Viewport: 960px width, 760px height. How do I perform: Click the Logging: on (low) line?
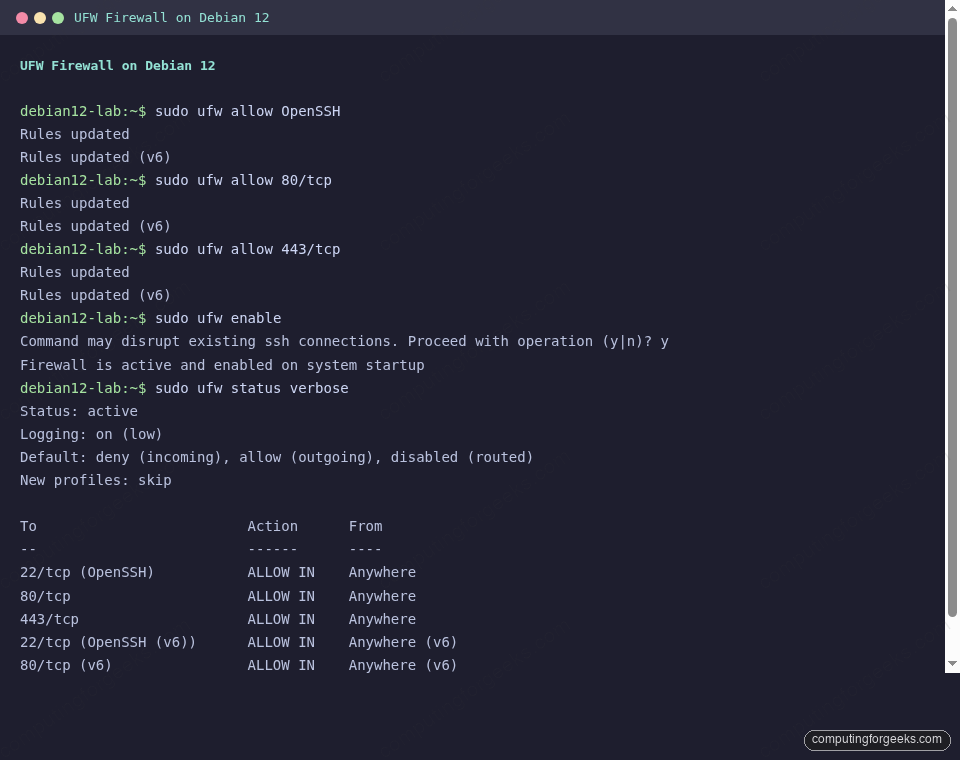tap(90, 434)
